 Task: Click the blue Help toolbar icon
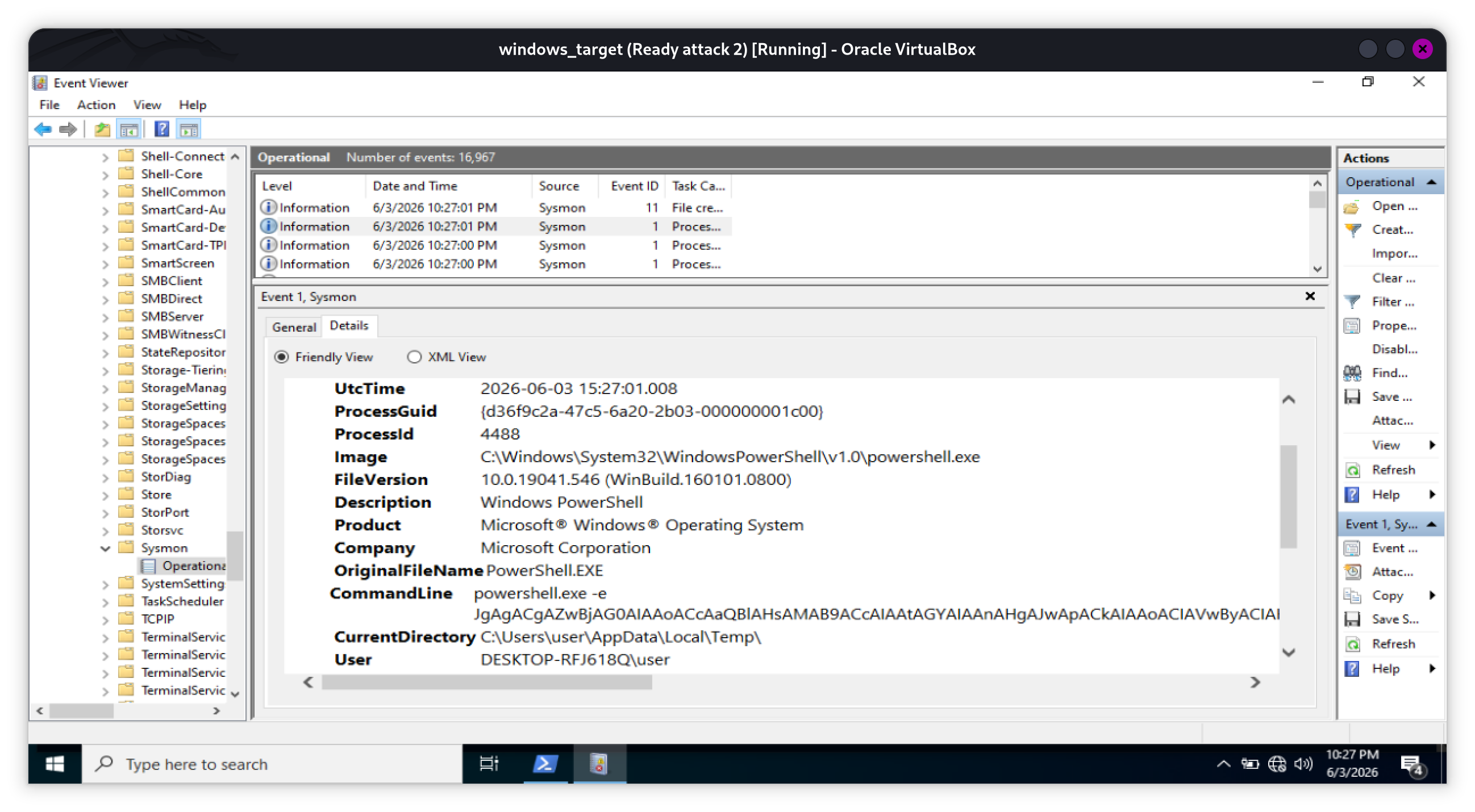161,129
